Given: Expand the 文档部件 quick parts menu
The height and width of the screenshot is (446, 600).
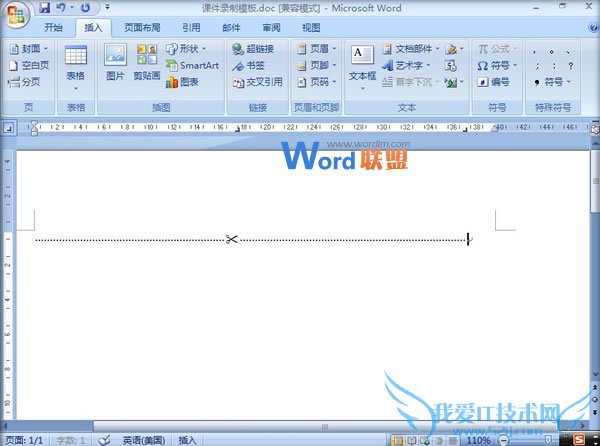Looking at the screenshot, I should [x=411, y=49].
